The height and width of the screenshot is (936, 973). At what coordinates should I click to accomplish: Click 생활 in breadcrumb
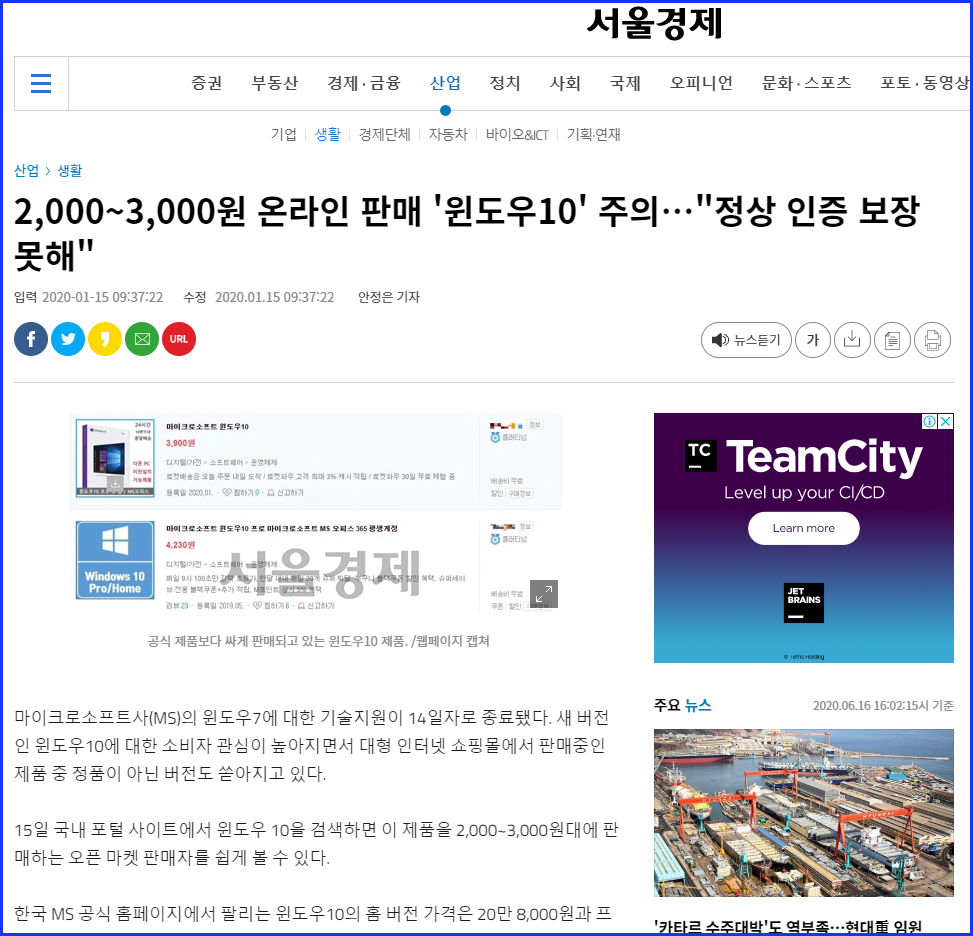click(x=70, y=171)
